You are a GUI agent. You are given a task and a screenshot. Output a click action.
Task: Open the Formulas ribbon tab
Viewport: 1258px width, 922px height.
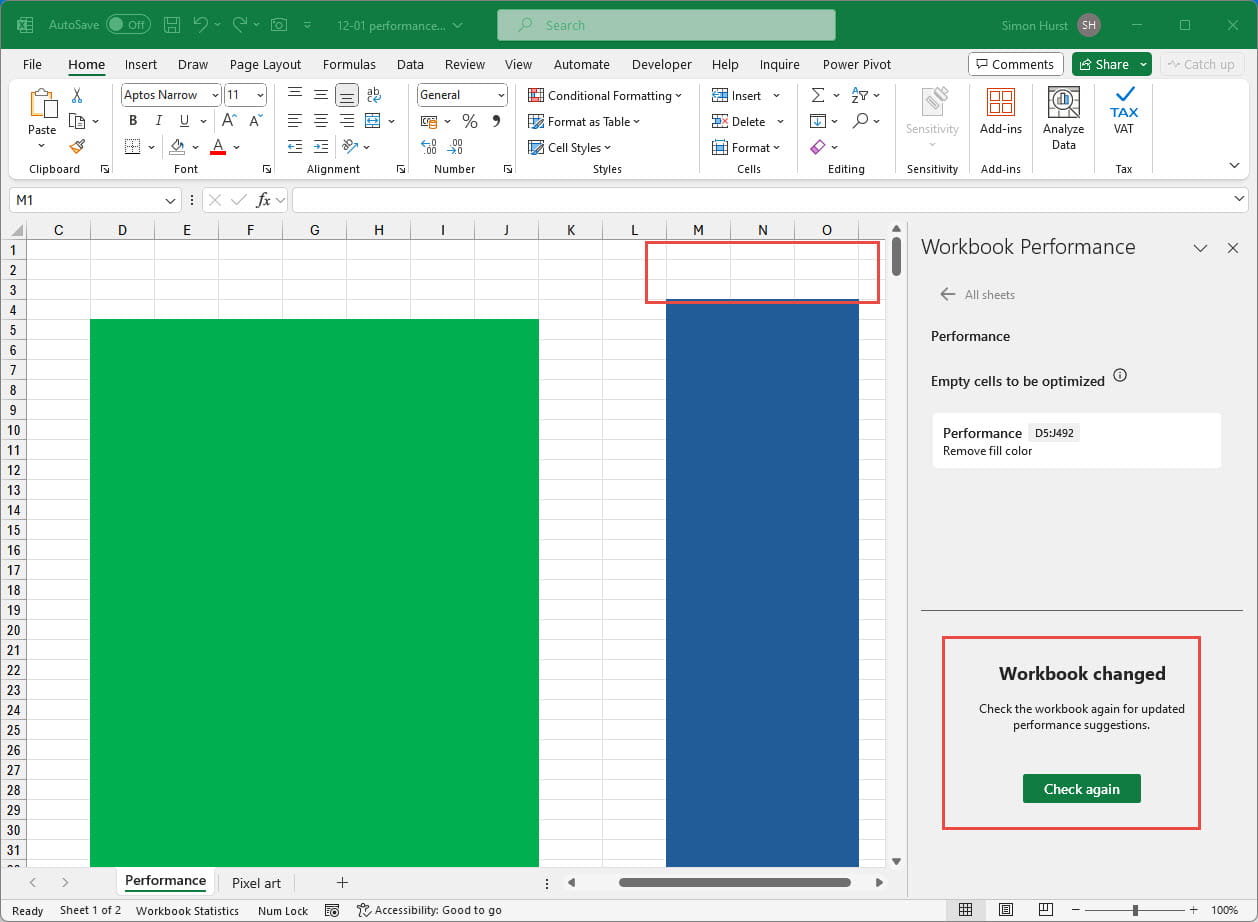tap(349, 64)
